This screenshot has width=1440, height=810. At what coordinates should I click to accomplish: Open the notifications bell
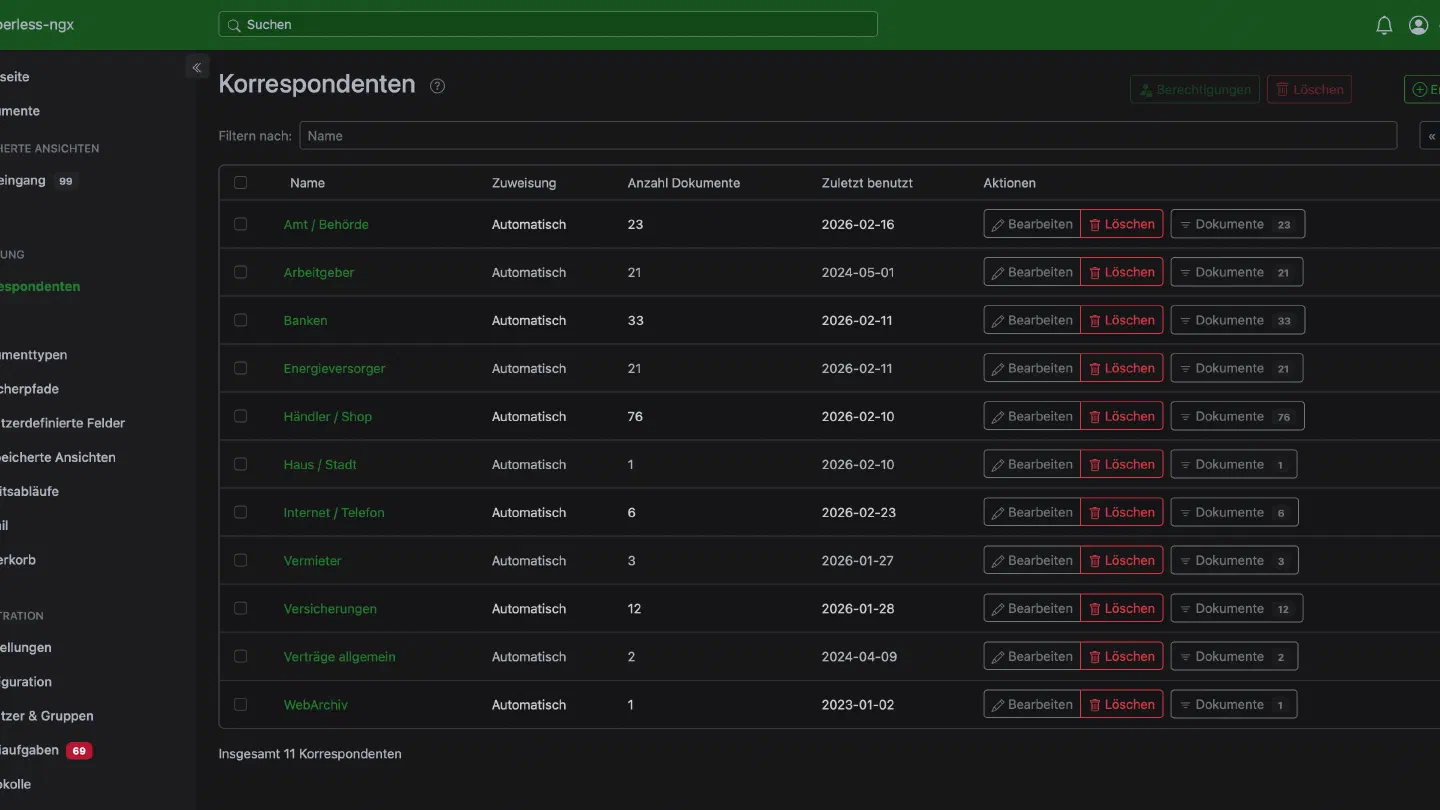[1384, 25]
